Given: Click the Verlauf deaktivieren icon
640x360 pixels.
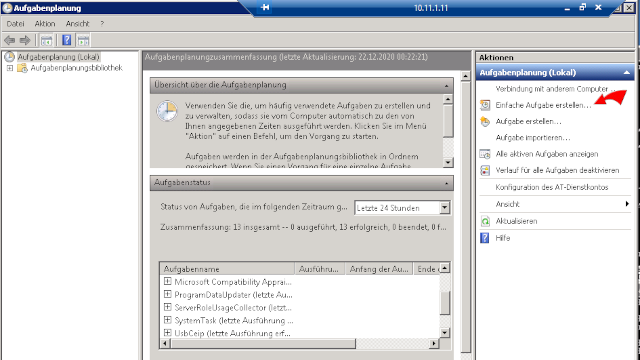Looking at the screenshot, I should tap(485, 171).
